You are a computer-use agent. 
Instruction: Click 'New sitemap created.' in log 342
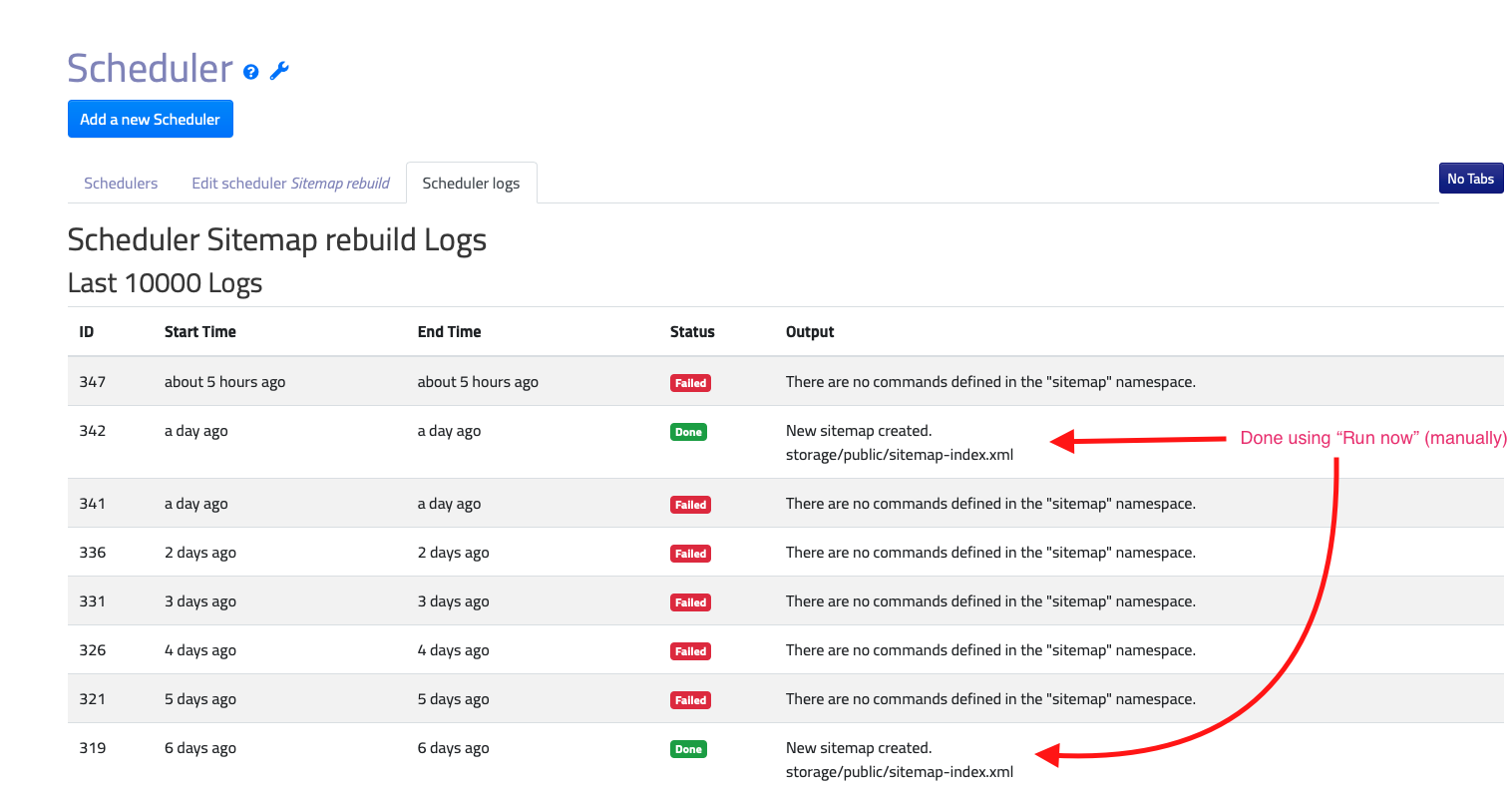click(859, 431)
